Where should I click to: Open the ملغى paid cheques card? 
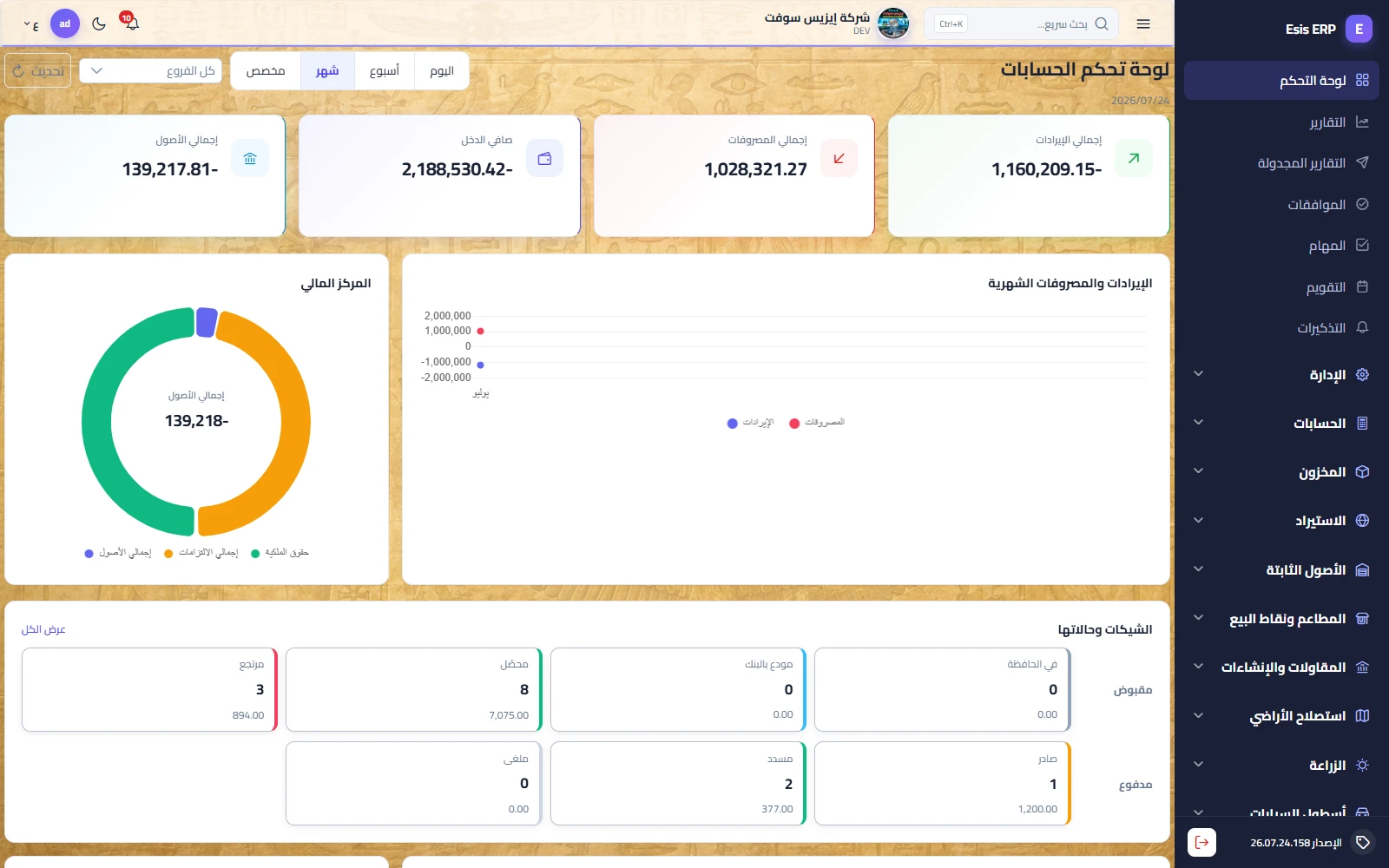coord(414,783)
